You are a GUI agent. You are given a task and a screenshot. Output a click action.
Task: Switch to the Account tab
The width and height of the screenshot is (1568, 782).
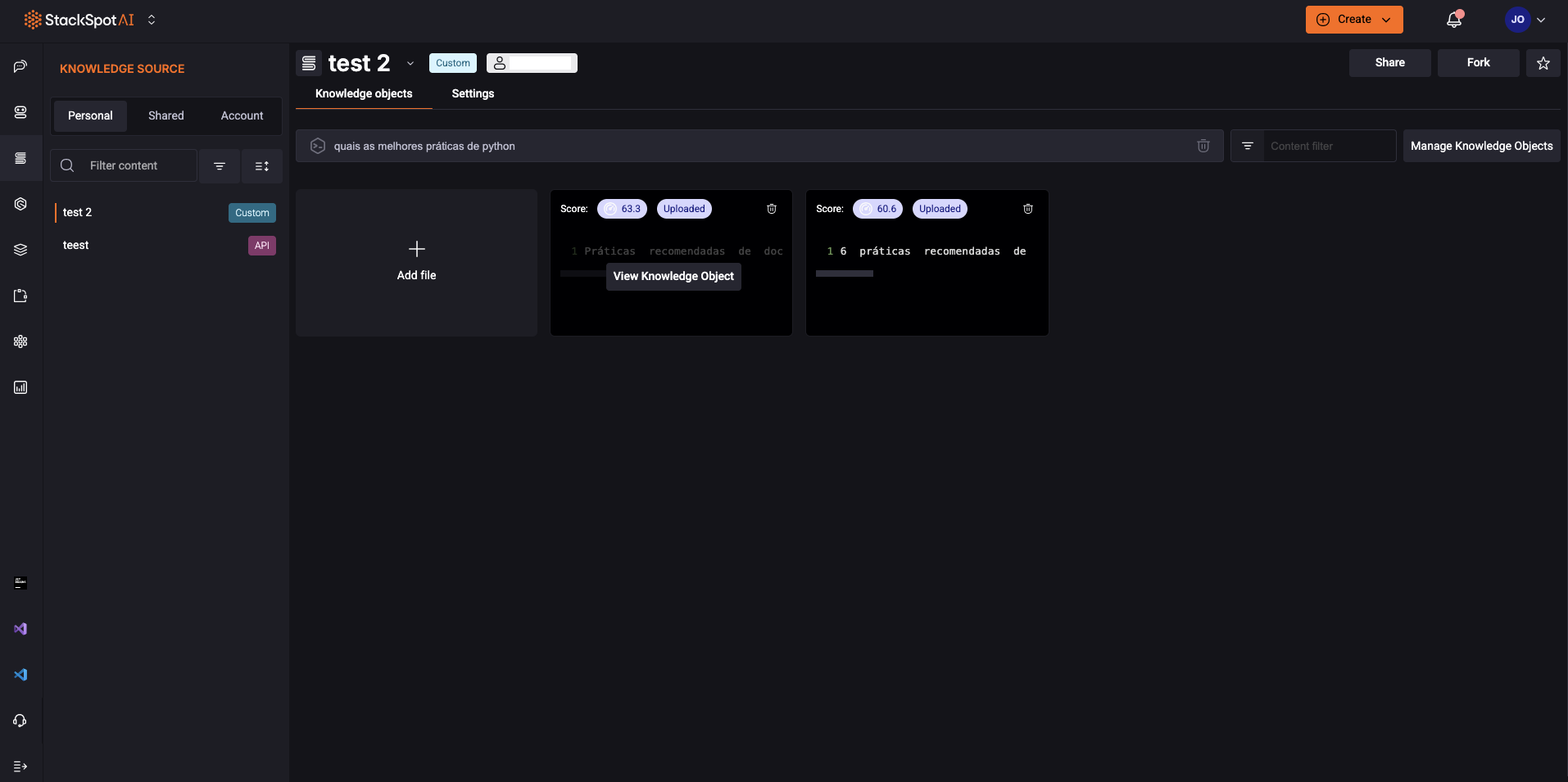coord(242,115)
